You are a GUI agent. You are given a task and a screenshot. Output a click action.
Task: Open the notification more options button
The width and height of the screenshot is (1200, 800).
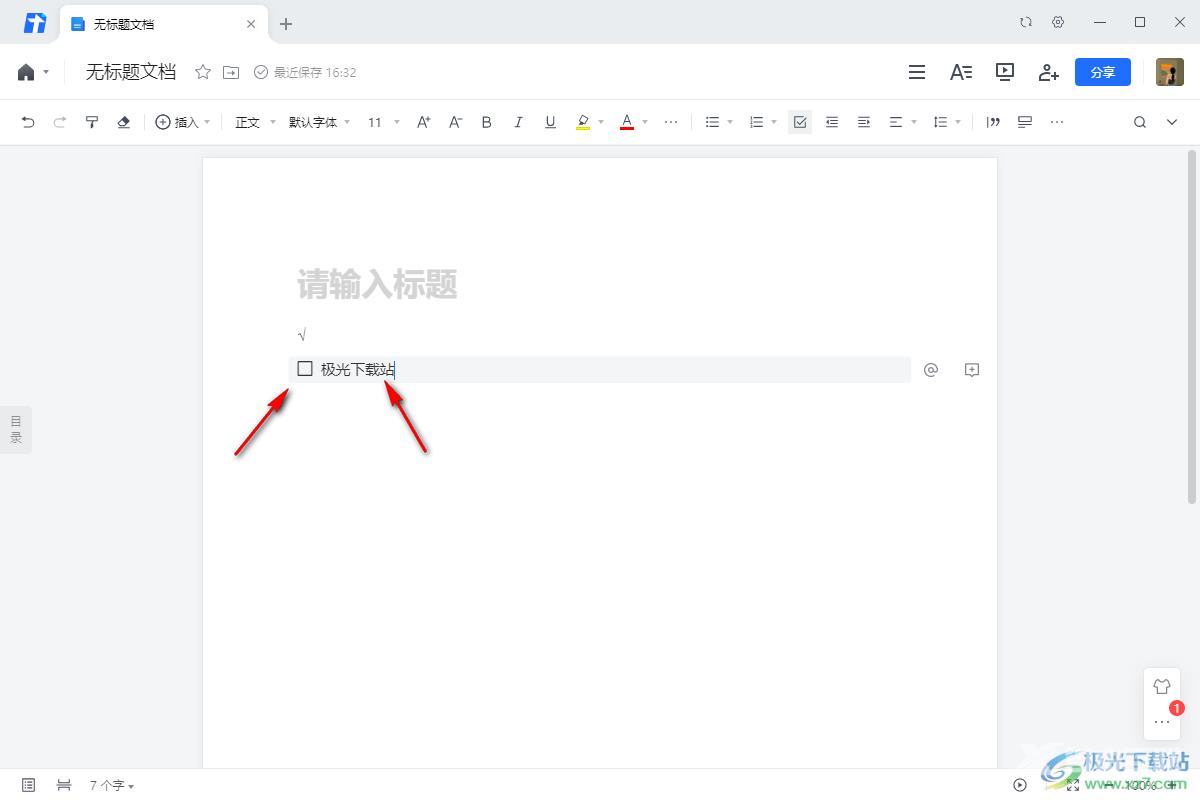1162,721
